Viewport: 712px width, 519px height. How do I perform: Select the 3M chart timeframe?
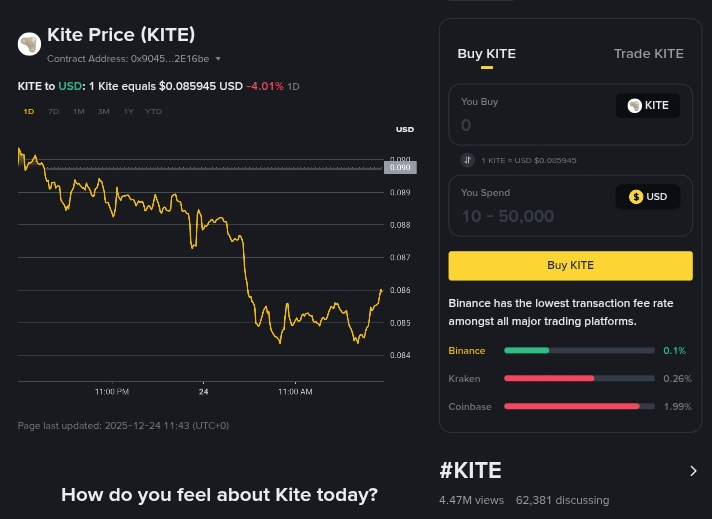[103, 111]
